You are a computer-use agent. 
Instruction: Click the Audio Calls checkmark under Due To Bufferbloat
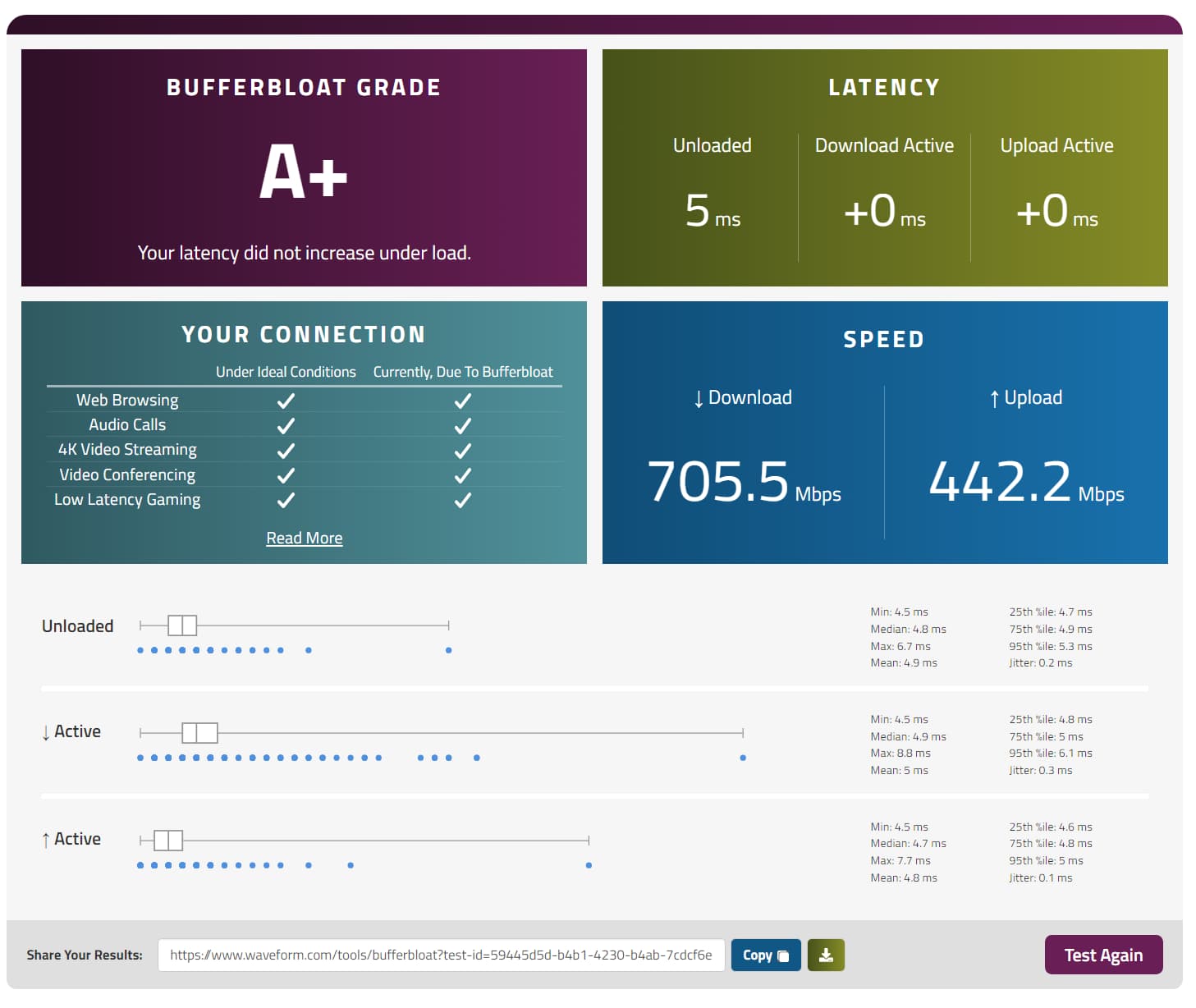(463, 425)
